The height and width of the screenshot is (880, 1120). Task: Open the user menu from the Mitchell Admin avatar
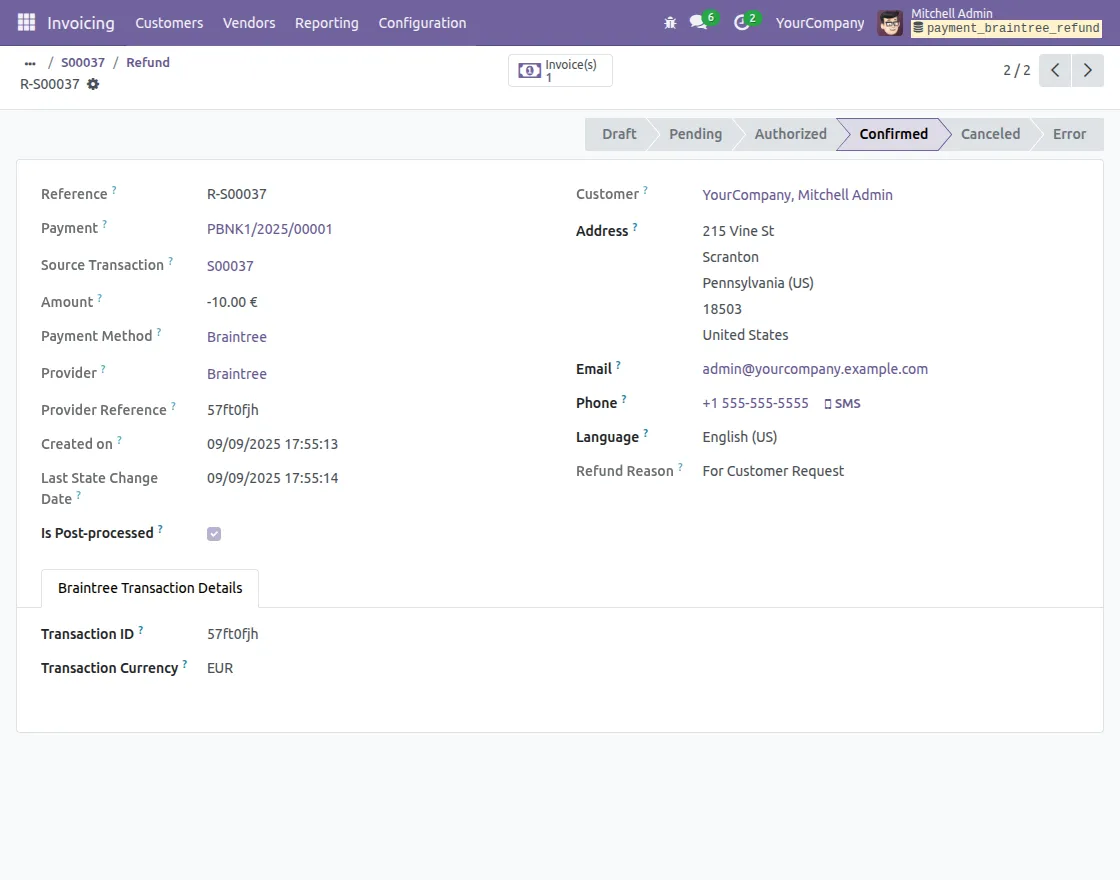coord(889,22)
